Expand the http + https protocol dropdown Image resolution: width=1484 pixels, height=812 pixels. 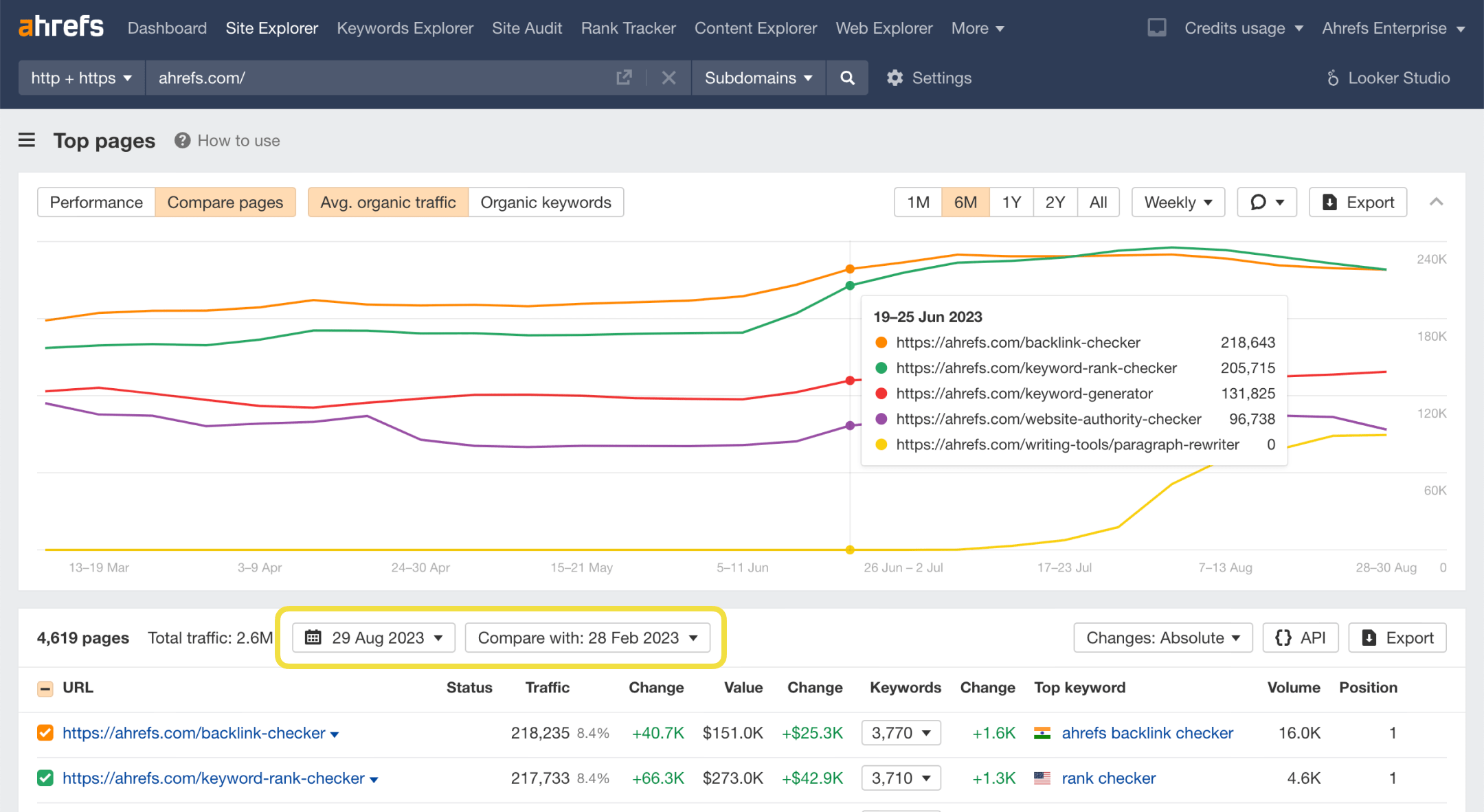click(79, 77)
